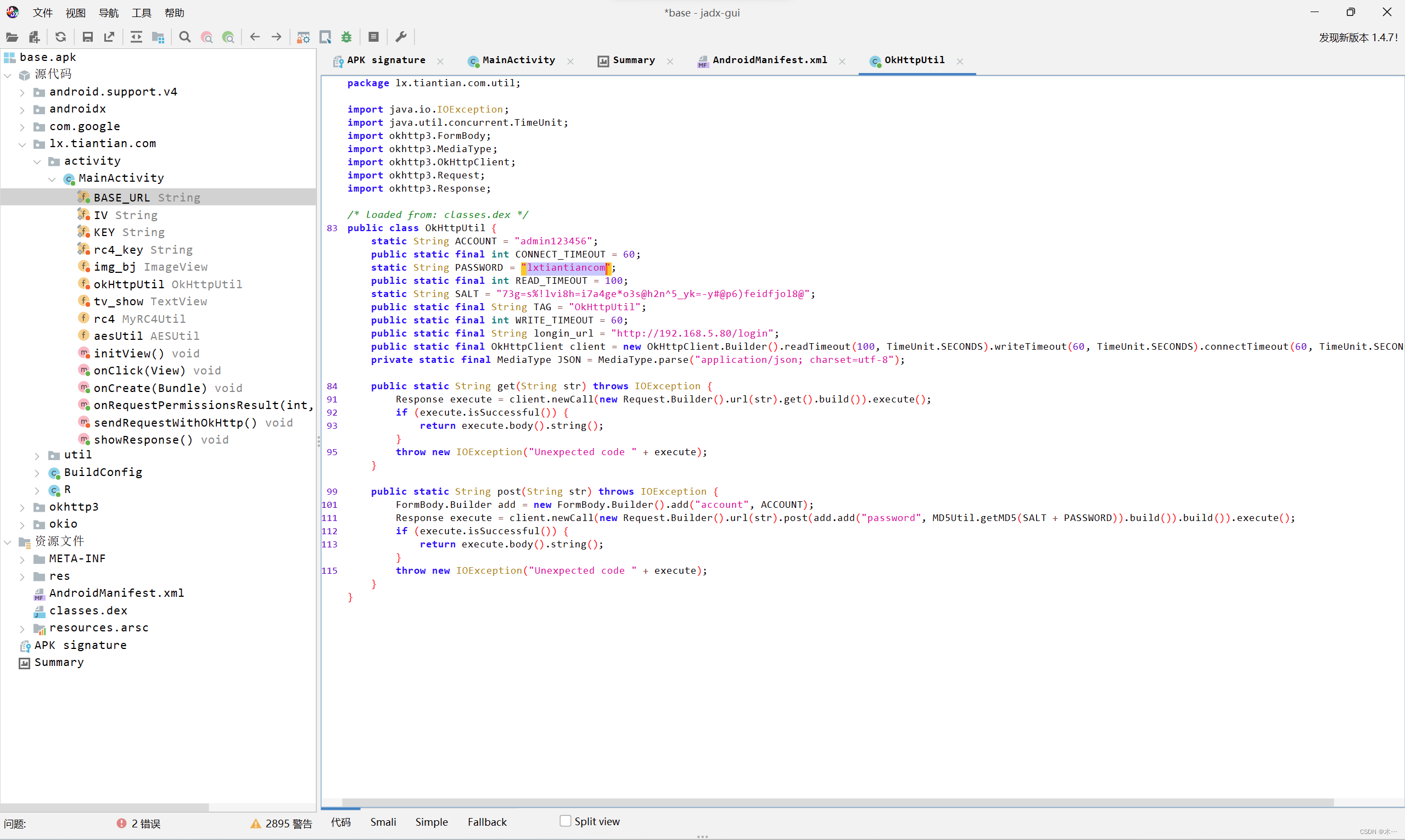The height and width of the screenshot is (840, 1405).
Task: Click the new version 1.4.7 notice
Action: (x=1357, y=37)
